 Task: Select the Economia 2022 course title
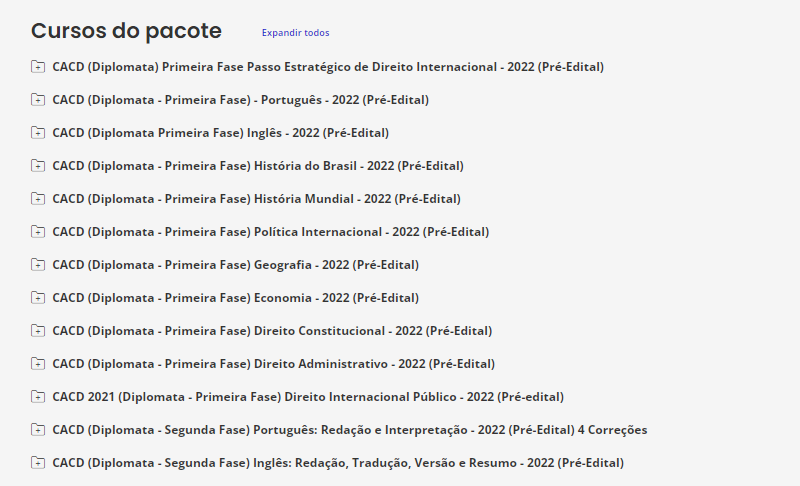pyautogui.click(x=235, y=298)
